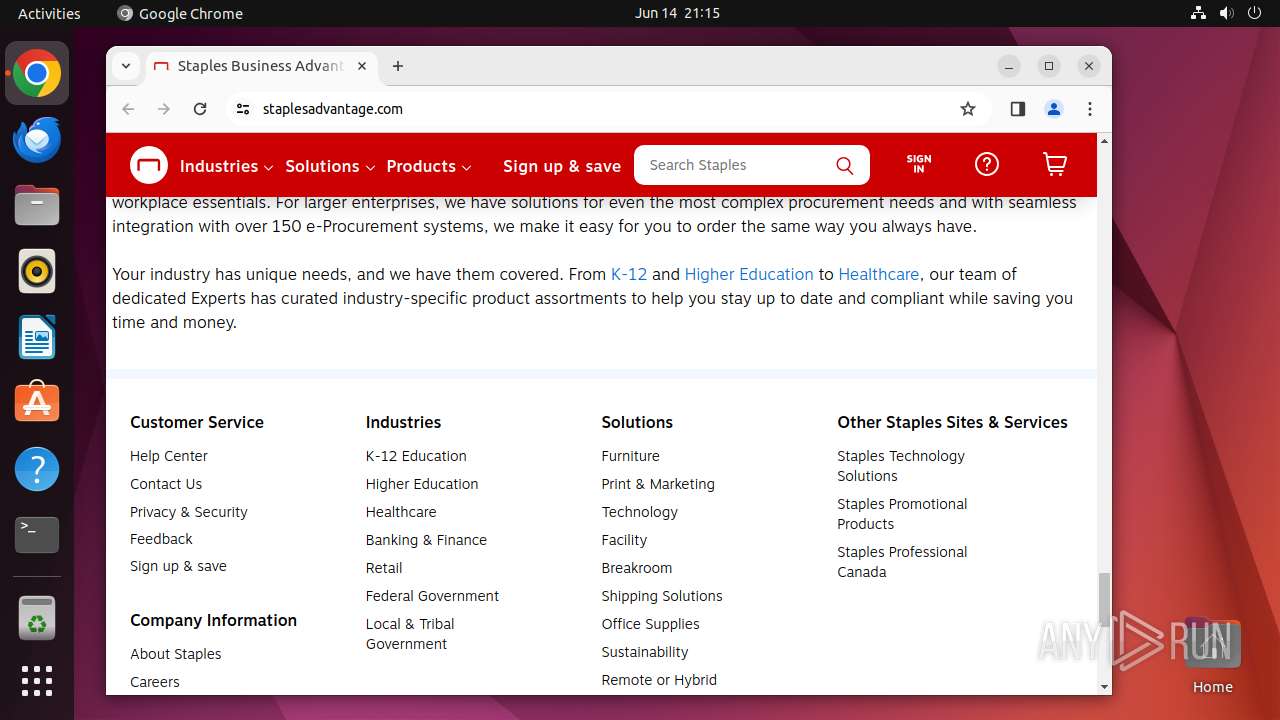This screenshot has height=720, width=1280.
Task: Open the help question mark icon
Action: [x=987, y=165]
